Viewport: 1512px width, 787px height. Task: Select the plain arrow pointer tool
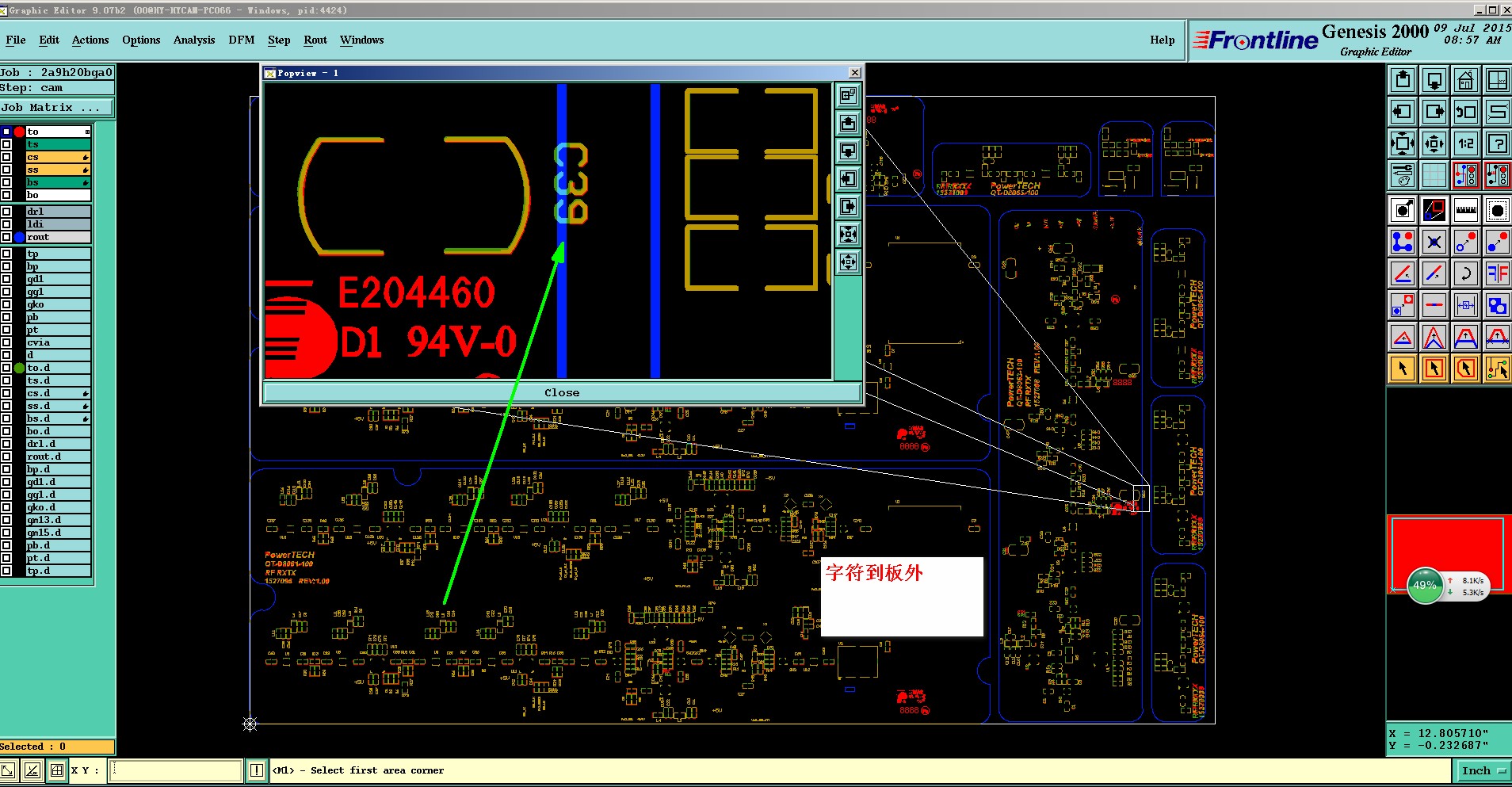tap(1403, 369)
